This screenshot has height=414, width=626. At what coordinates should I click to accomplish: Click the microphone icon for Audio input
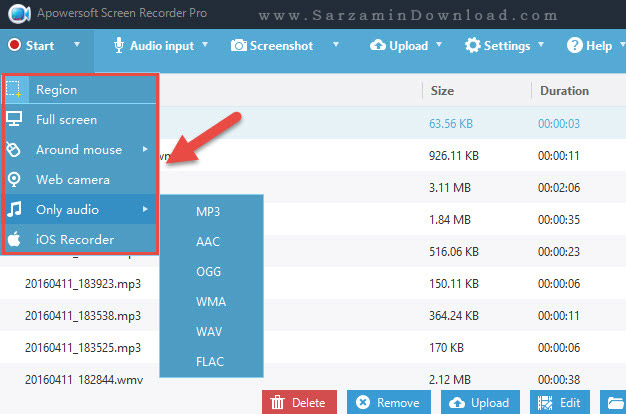pyautogui.click(x=119, y=45)
